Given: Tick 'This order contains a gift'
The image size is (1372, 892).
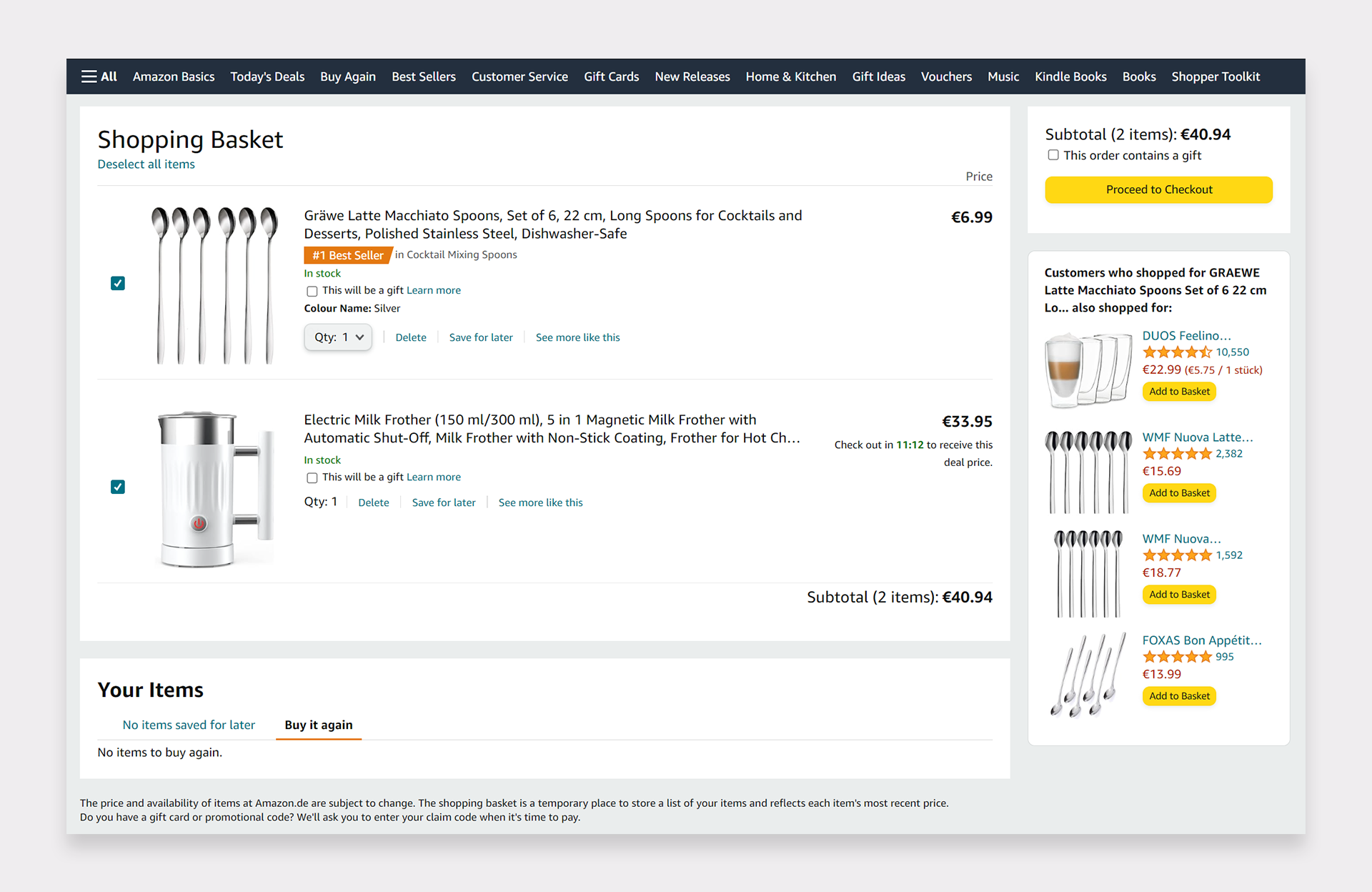Looking at the screenshot, I should click(x=1053, y=155).
